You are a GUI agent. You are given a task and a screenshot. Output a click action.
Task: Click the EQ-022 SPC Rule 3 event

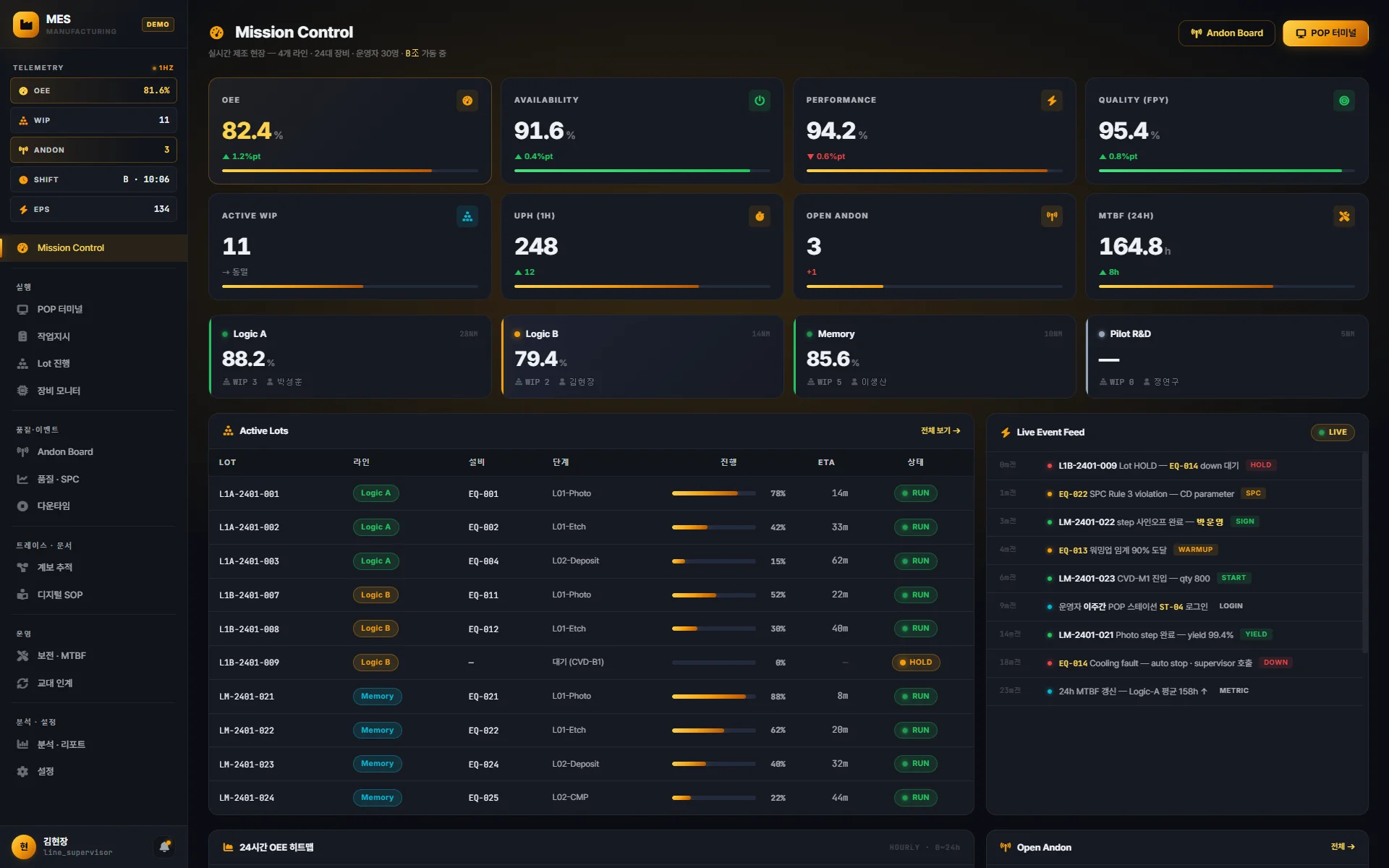pos(1174,494)
